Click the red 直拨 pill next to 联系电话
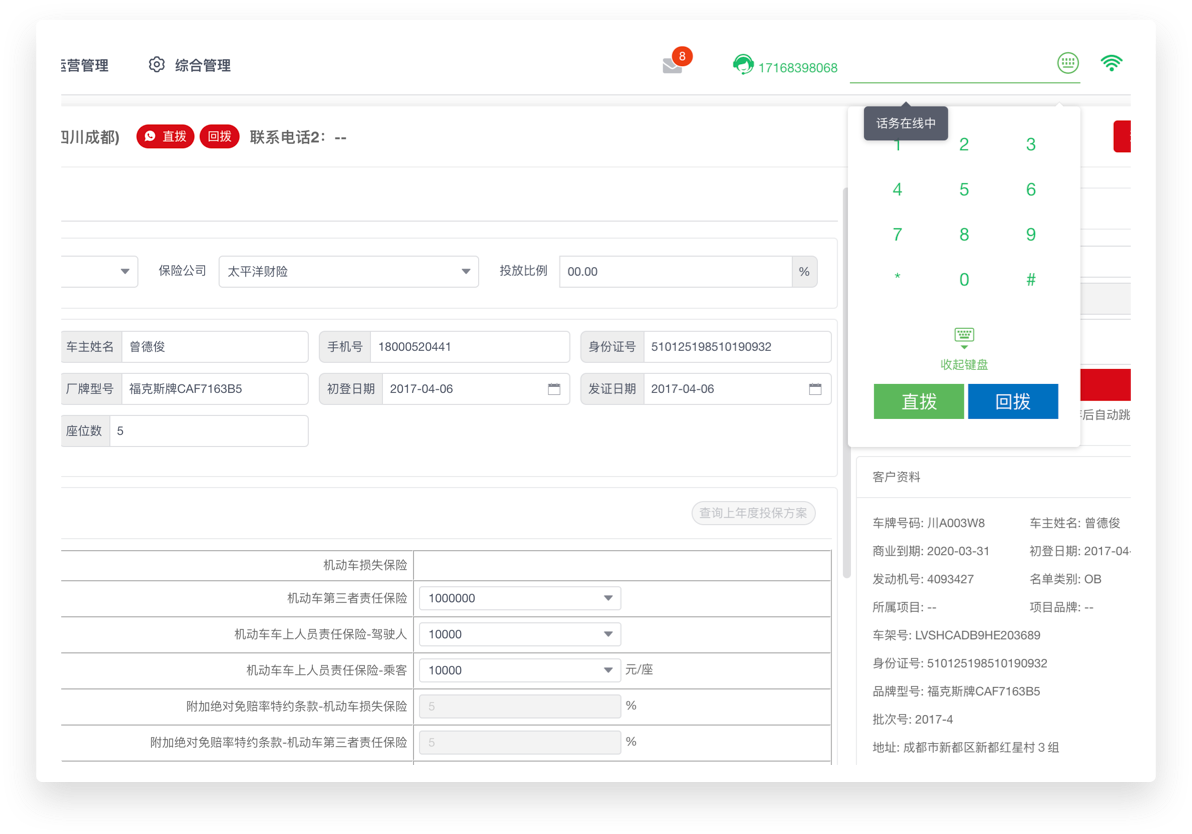 tap(165, 136)
